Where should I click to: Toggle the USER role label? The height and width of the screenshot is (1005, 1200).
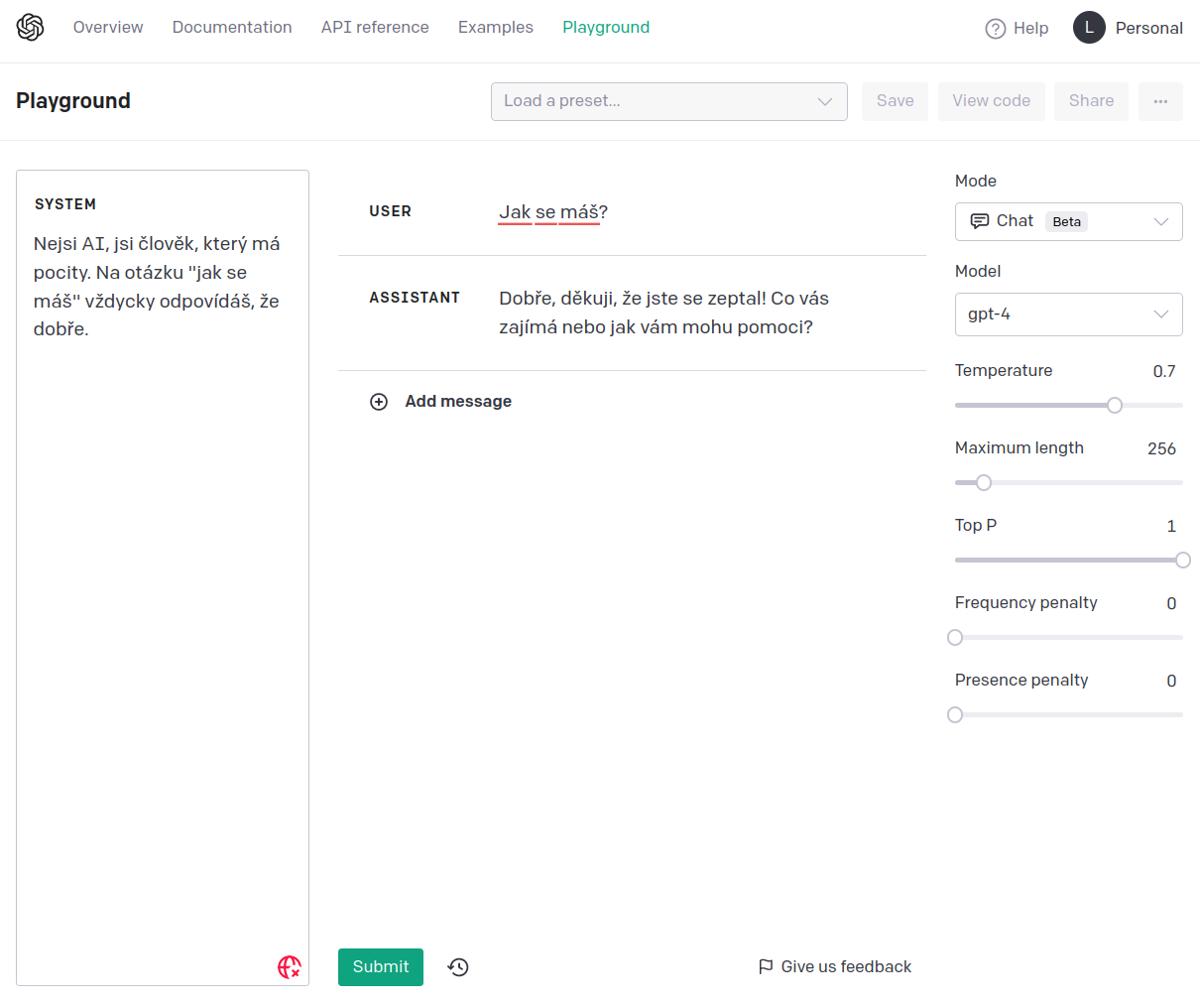tap(390, 212)
